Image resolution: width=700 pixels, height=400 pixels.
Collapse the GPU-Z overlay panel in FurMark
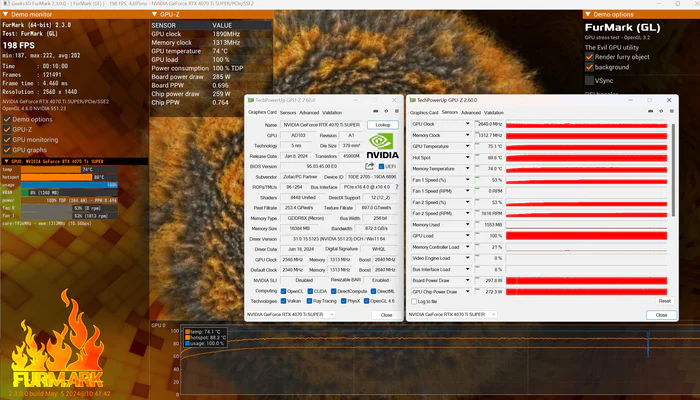pyautogui.click(x=154, y=14)
